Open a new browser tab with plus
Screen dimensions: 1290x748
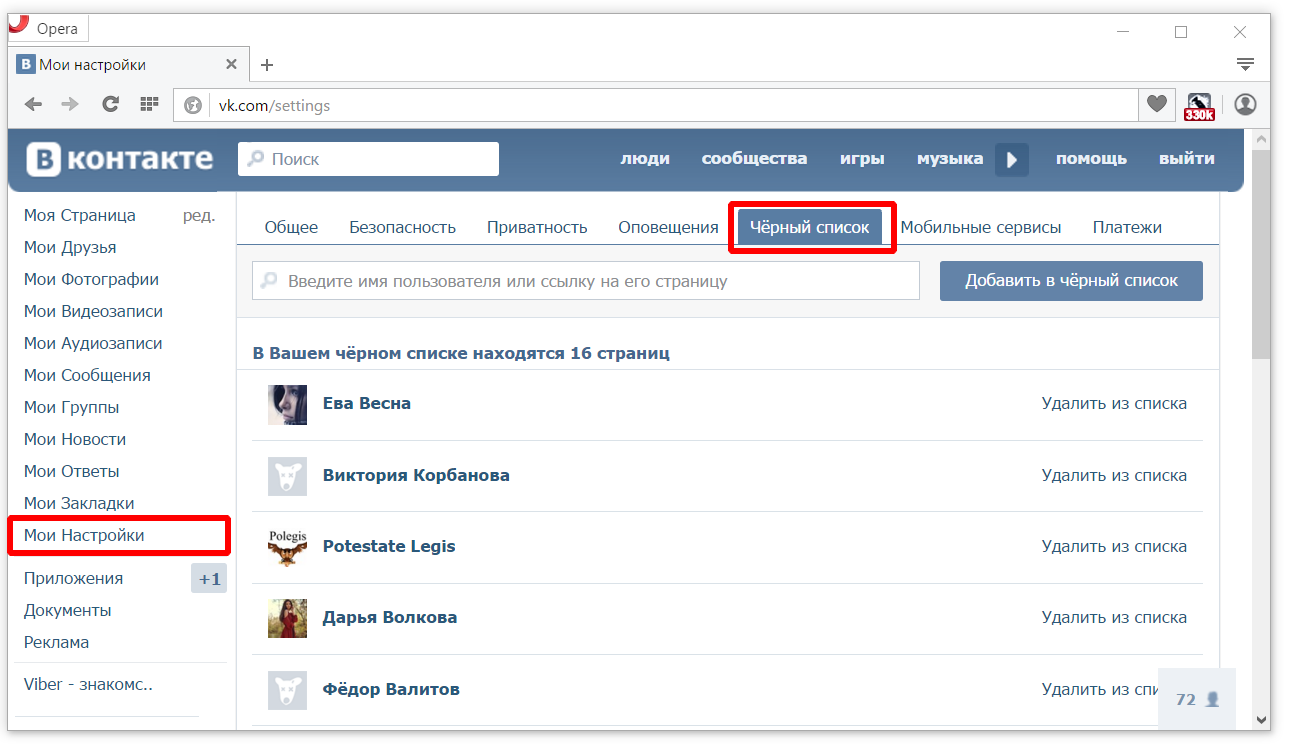click(267, 65)
